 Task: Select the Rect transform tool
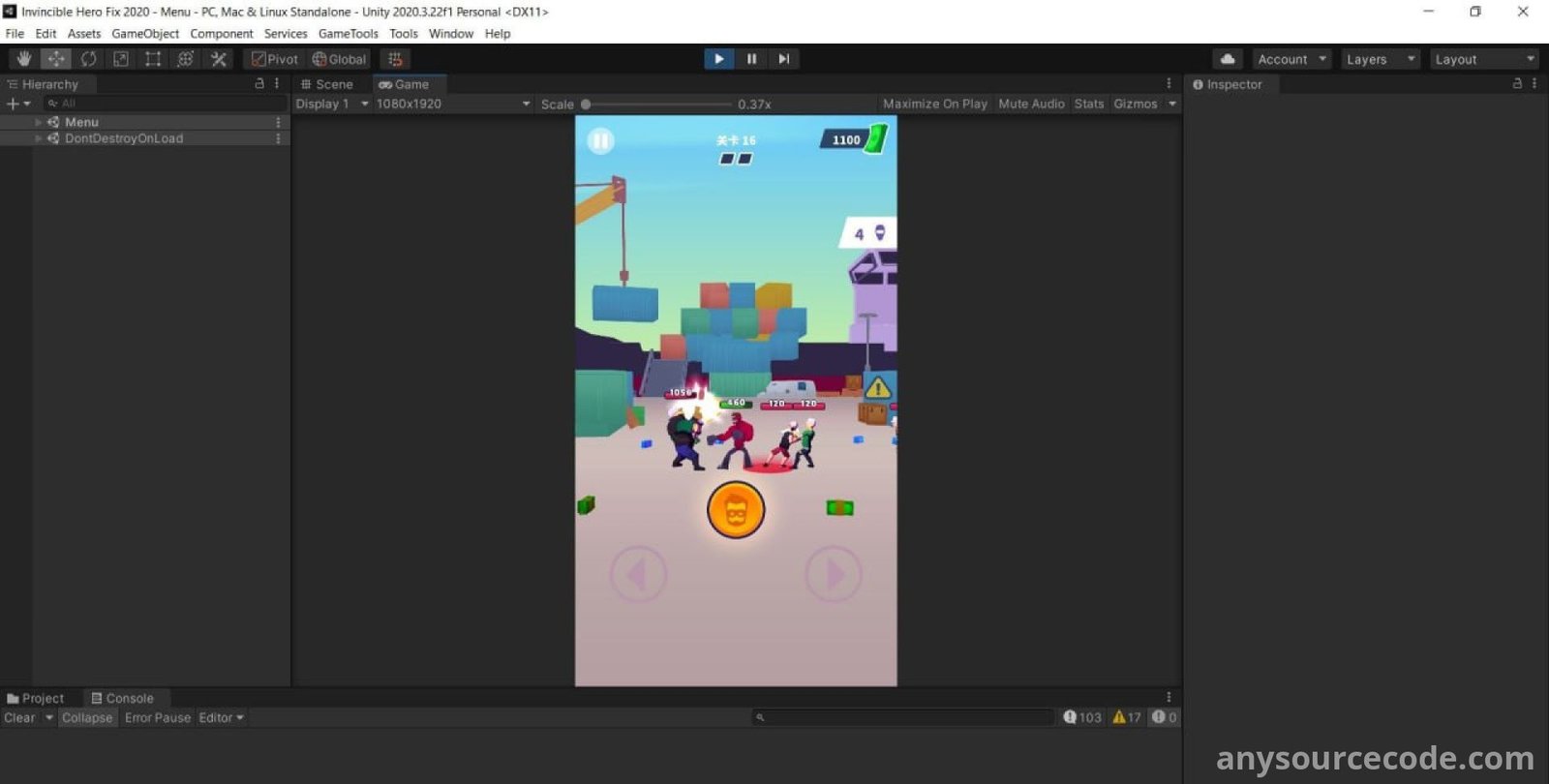pos(153,59)
